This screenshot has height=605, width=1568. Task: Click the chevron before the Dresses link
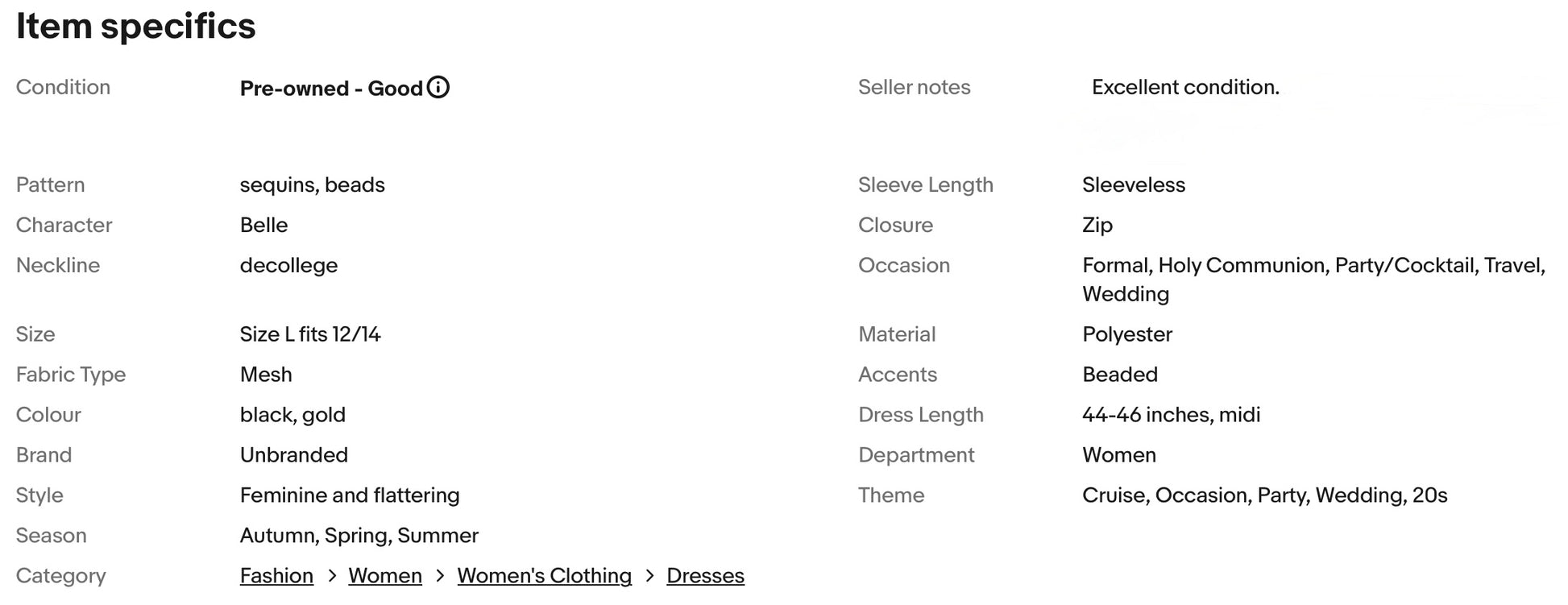pos(649,576)
